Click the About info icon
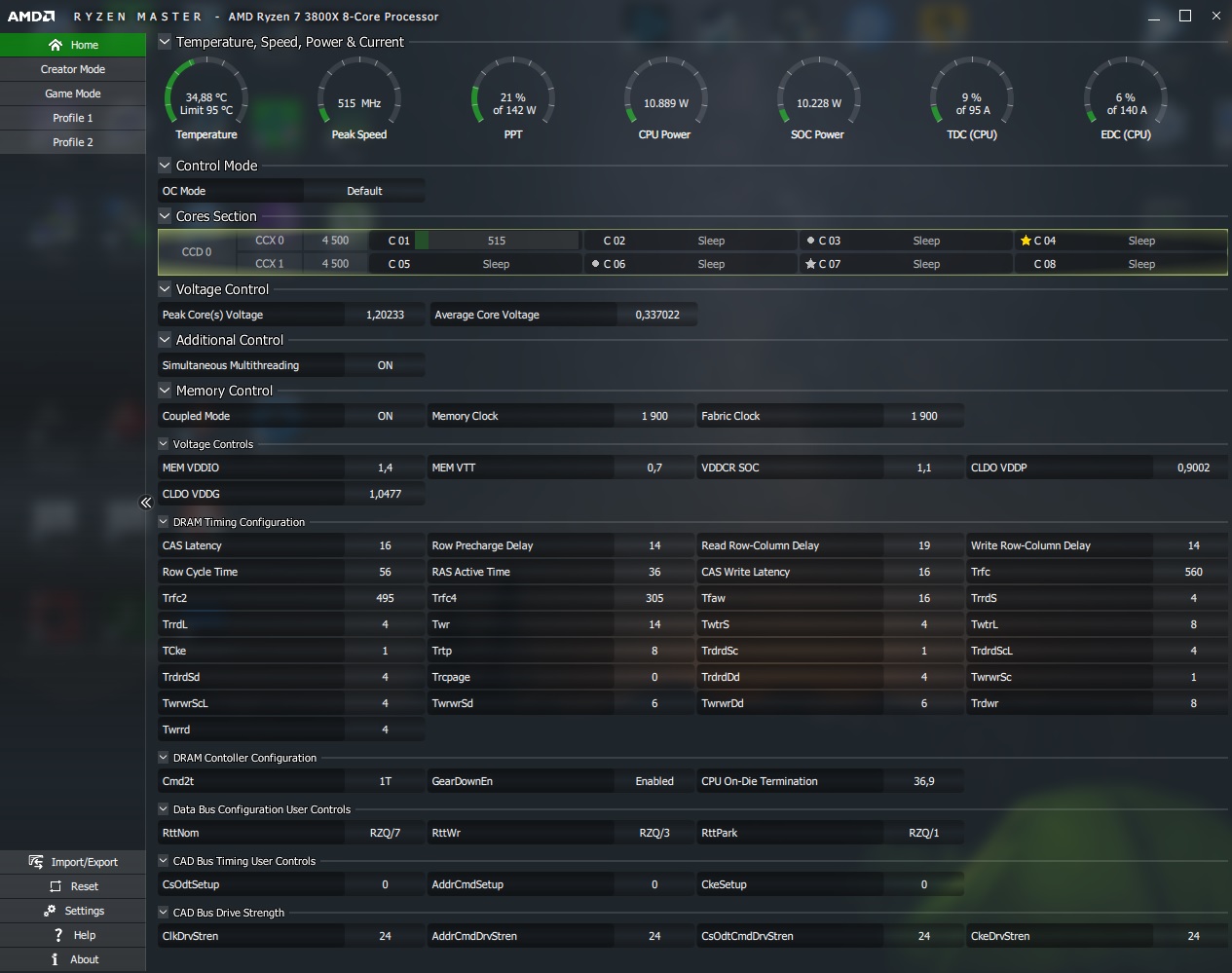 click(55, 959)
